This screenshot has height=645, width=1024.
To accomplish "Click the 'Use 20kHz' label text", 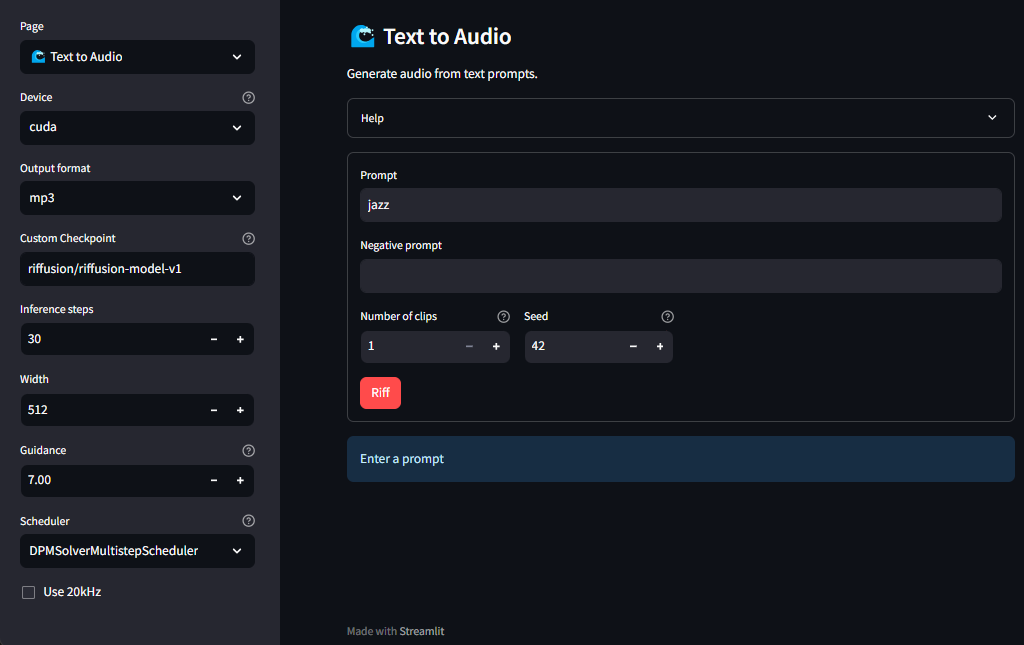I will tap(72, 592).
